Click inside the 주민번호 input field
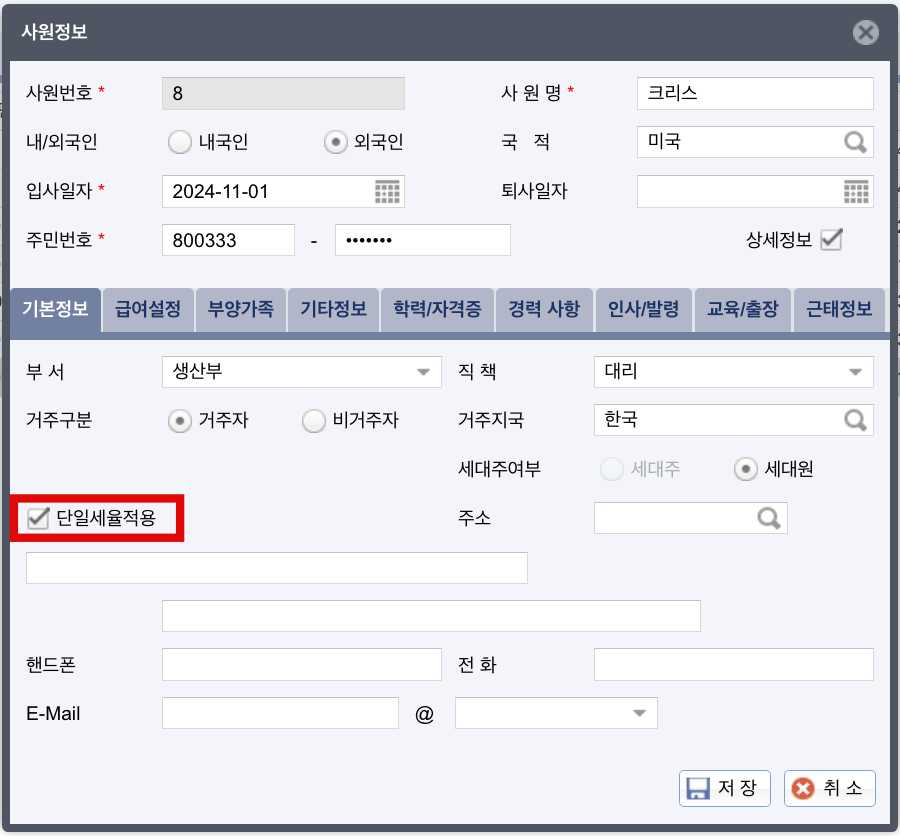 click(230, 239)
